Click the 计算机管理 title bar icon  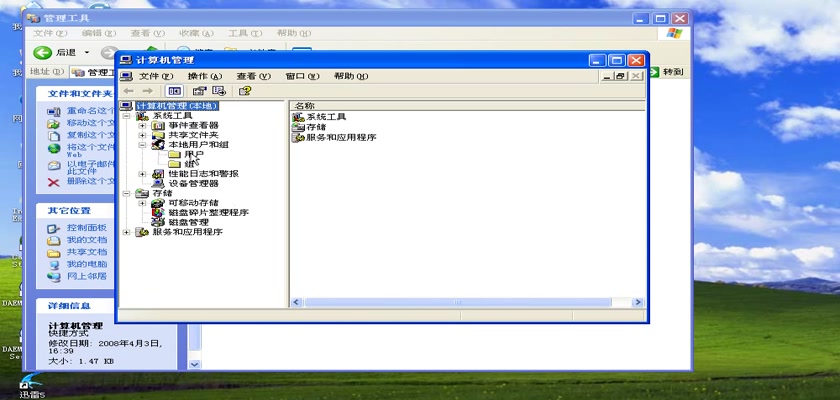tap(126, 60)
